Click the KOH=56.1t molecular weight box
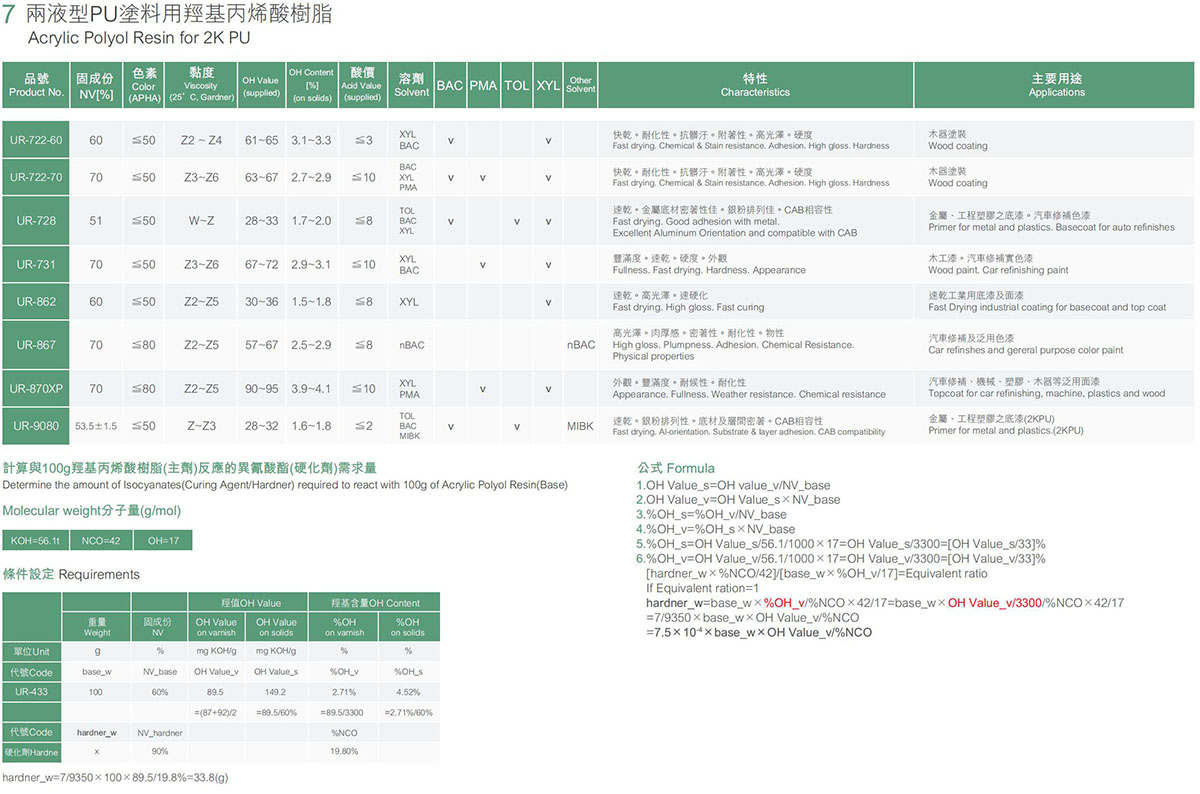 [36, 541]
